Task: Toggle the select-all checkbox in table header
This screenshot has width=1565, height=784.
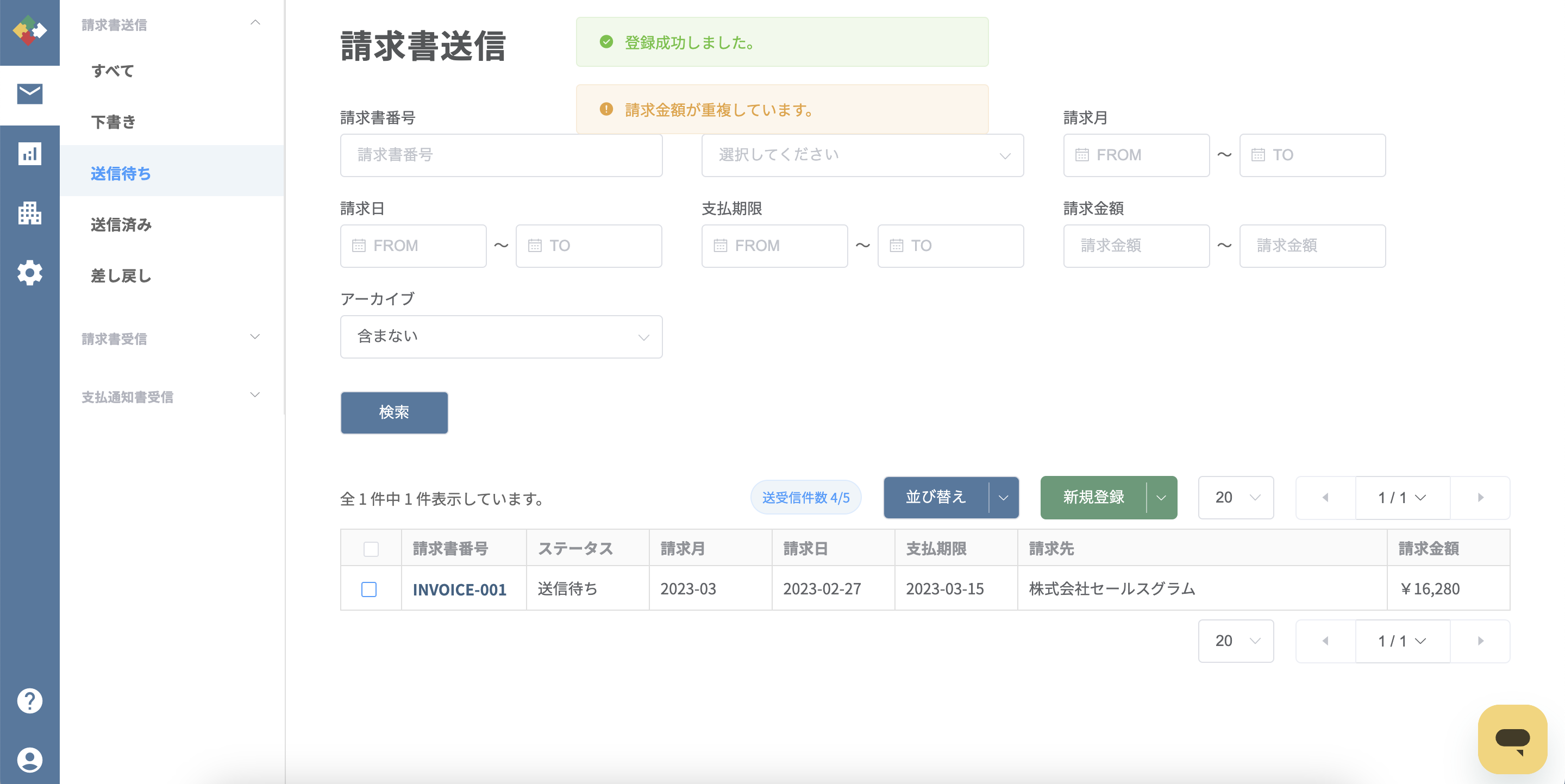Action: [x=371, y=549]
